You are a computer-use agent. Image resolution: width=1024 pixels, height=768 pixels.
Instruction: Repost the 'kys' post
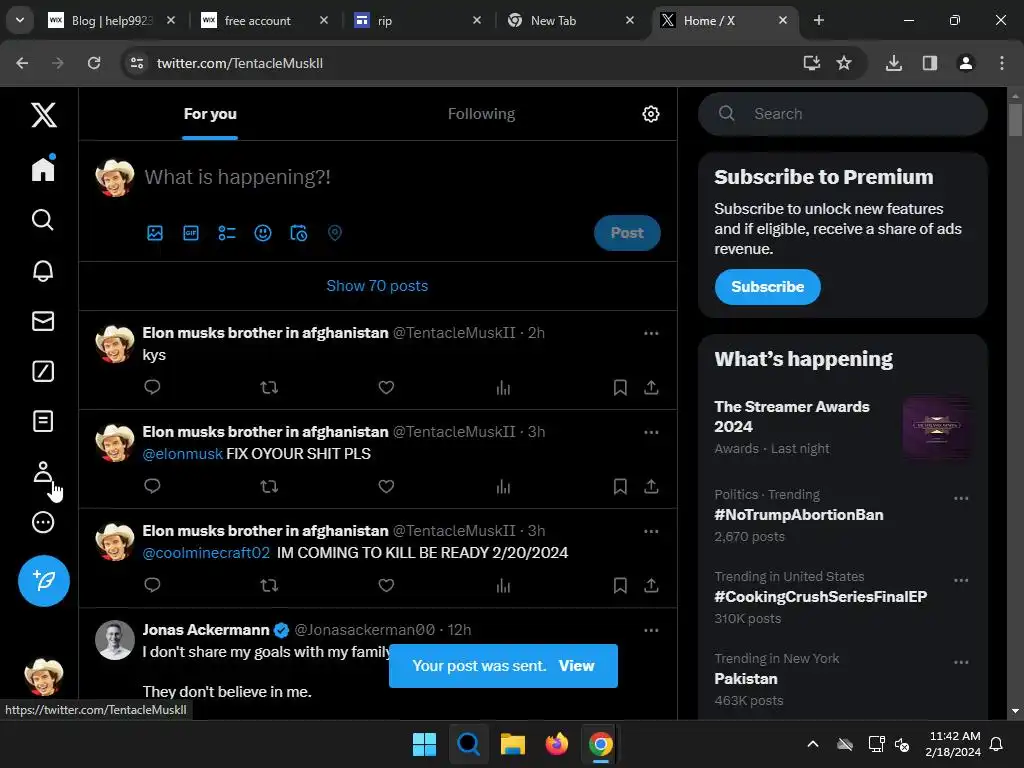269,387
